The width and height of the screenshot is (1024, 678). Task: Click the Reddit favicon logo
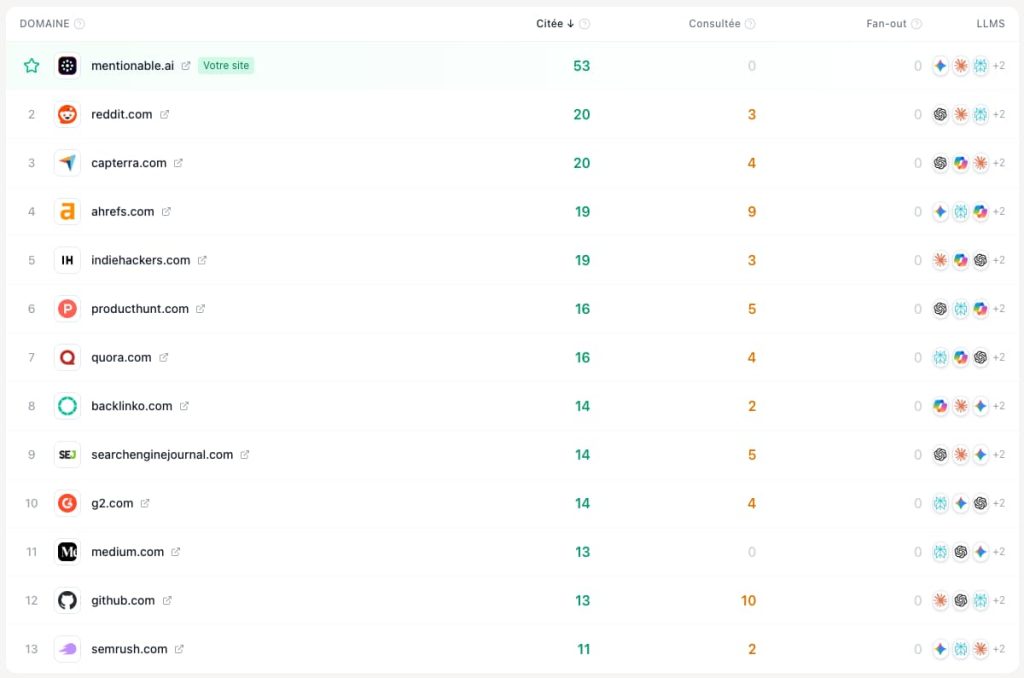67,114
